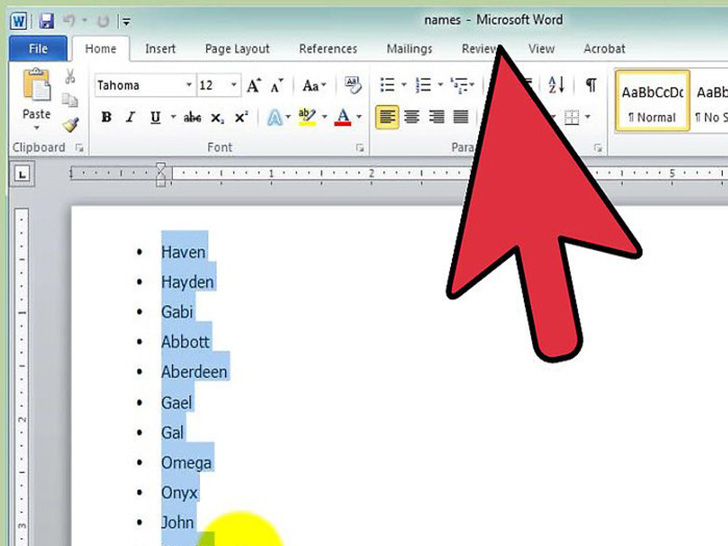Switch to the Insert tab
Viewport: 728px width, 546px height.
160,49
